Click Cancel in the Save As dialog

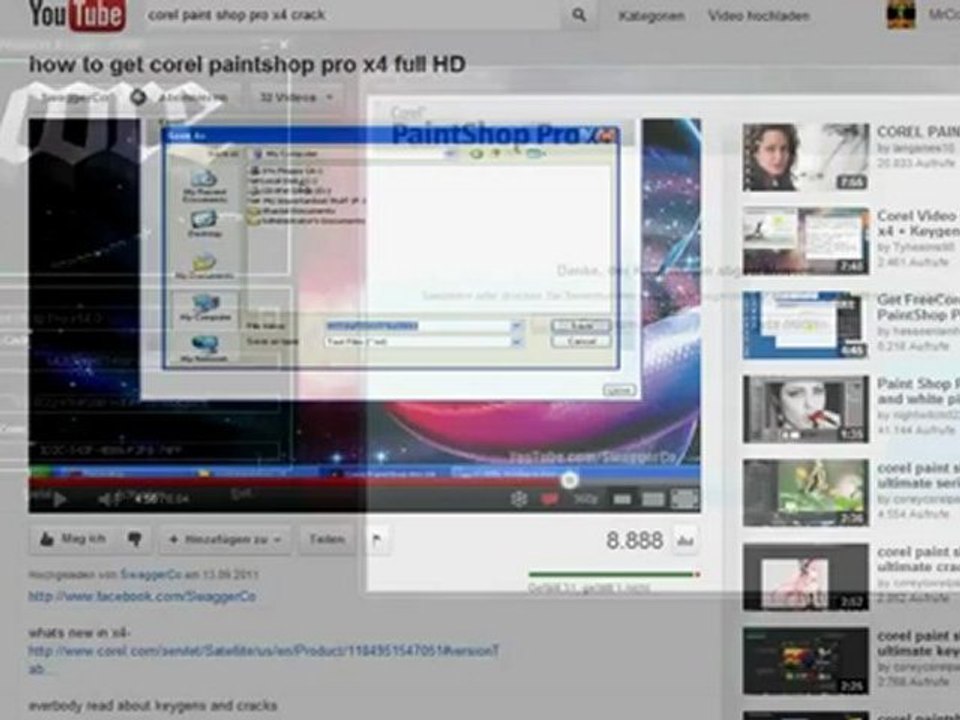click(x=580, y=342)
